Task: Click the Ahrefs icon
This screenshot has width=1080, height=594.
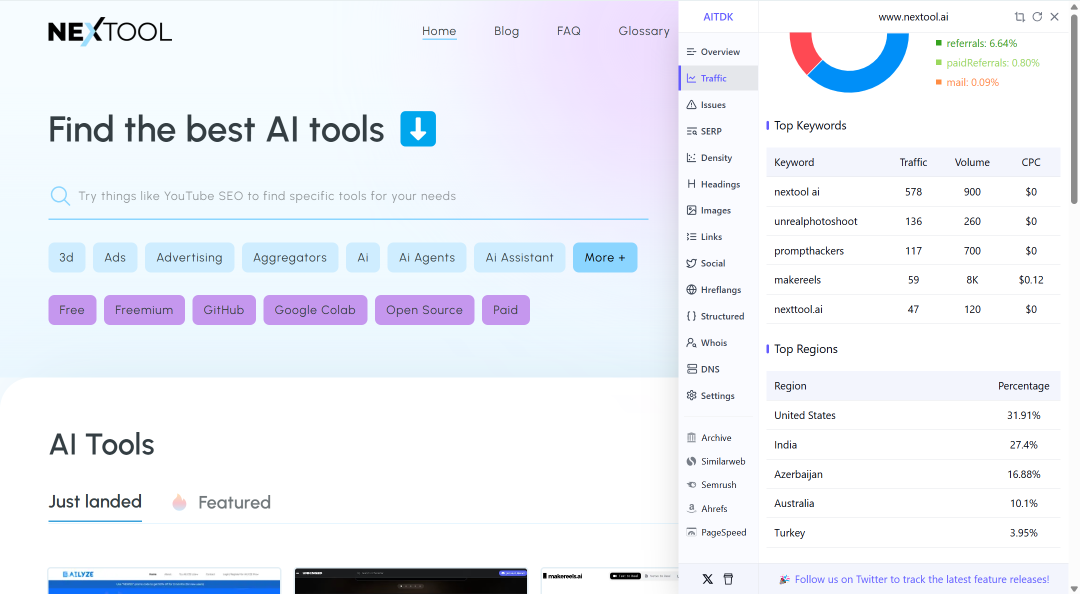Action: (692, 509)
